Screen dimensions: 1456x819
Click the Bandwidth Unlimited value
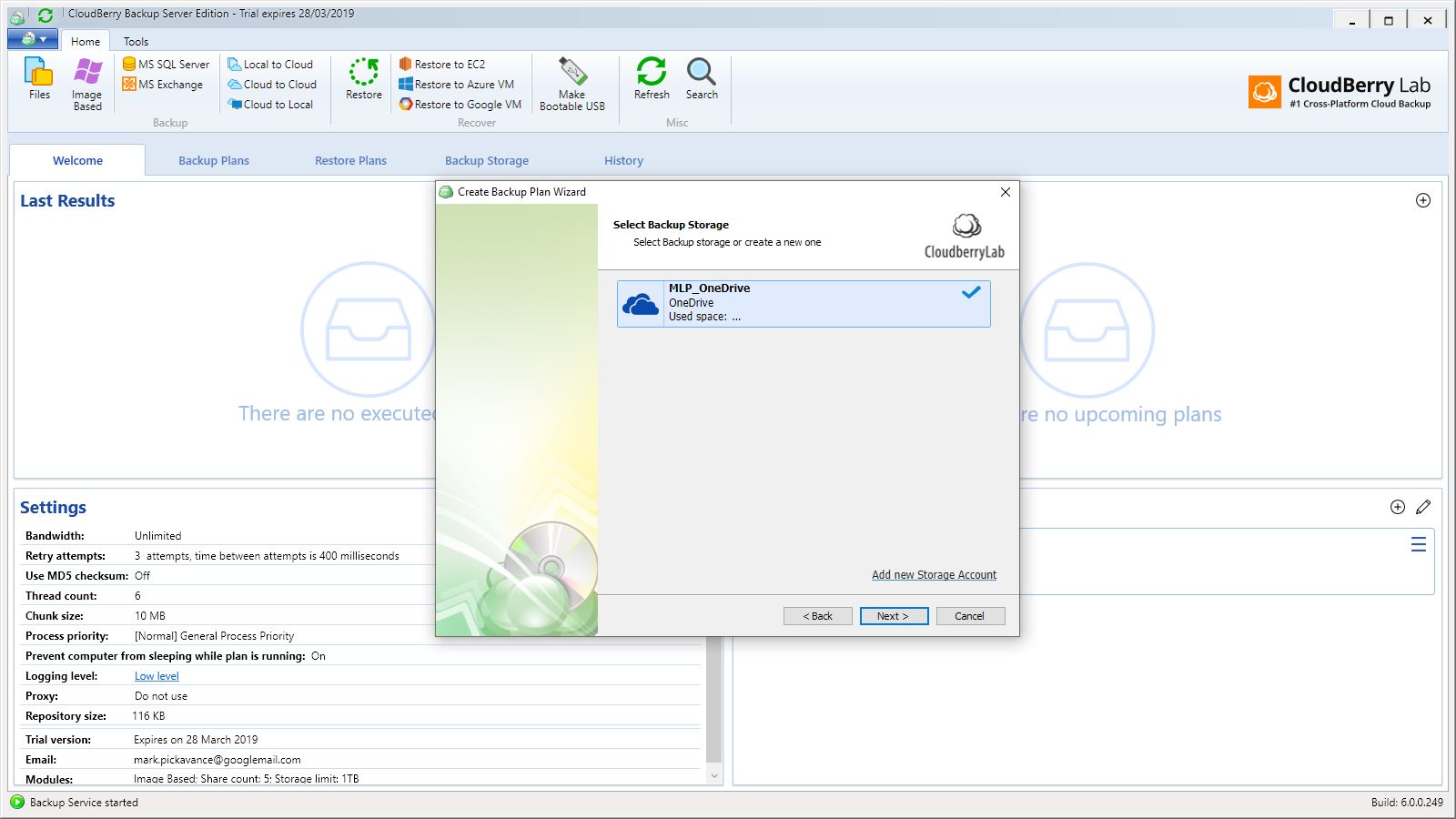tap(157, 536)
